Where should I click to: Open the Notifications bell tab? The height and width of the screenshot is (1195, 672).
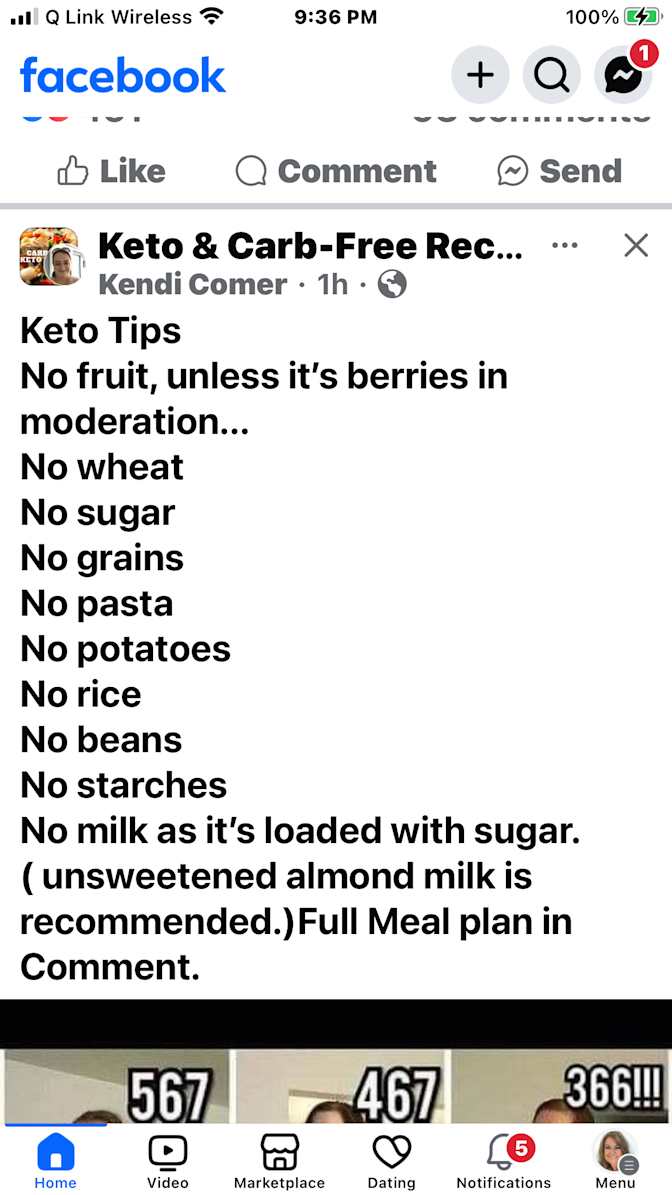(x=504, y=1160)
